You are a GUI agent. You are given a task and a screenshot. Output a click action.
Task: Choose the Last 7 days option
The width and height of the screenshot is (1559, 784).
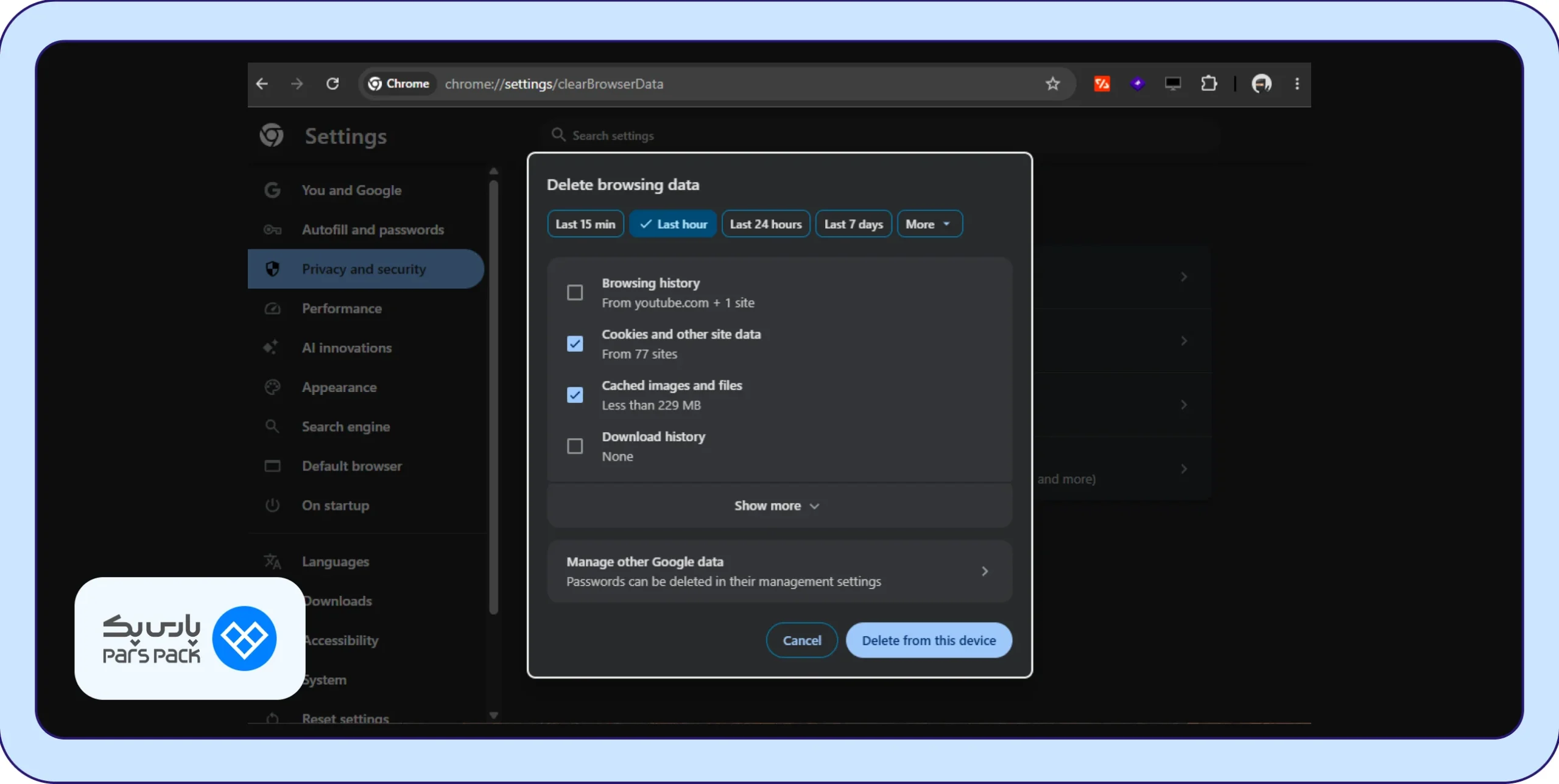pos(853,224)
